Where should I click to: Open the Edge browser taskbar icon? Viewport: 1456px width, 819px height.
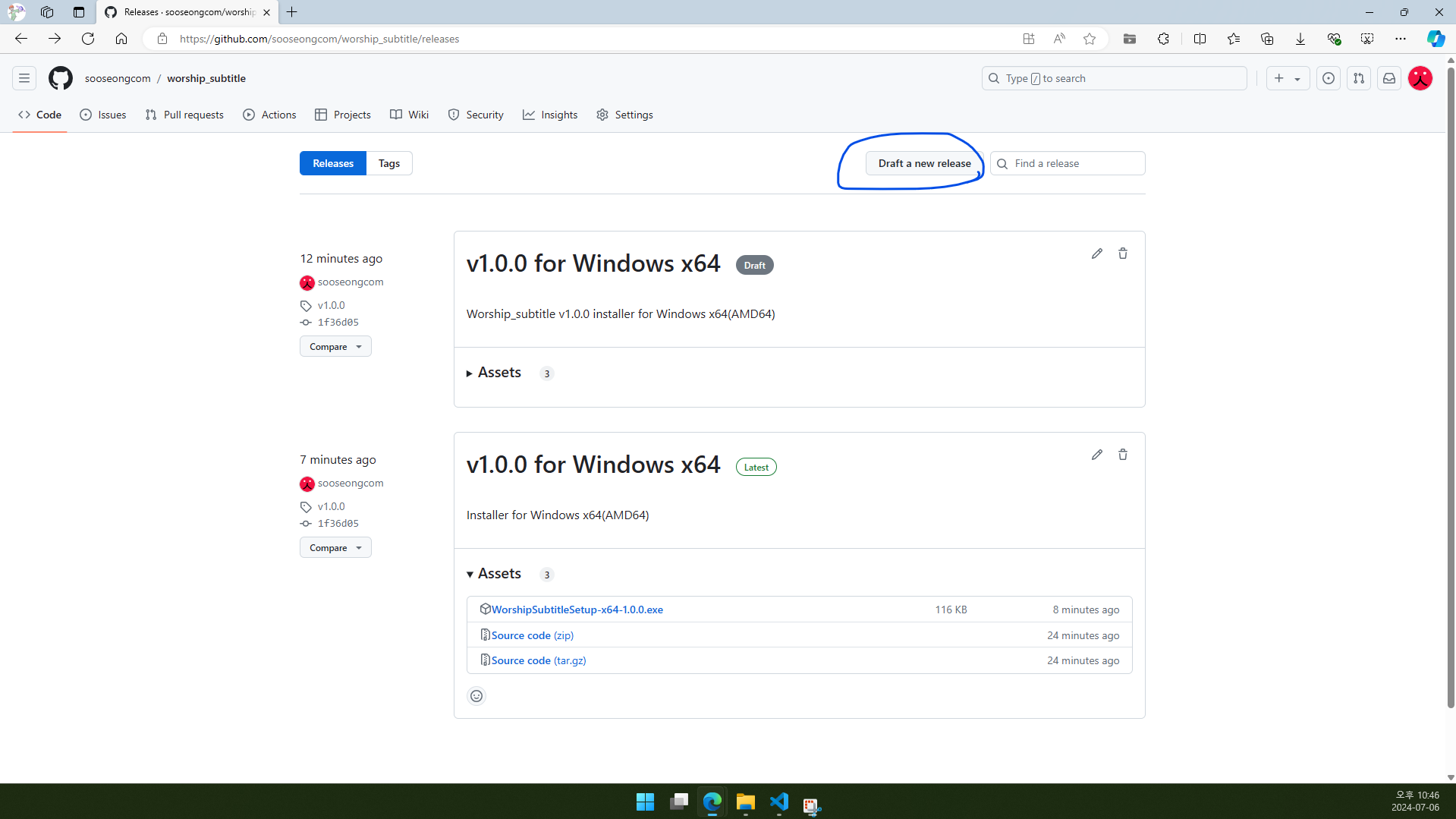pyautogui.click(x=712, y=802)
